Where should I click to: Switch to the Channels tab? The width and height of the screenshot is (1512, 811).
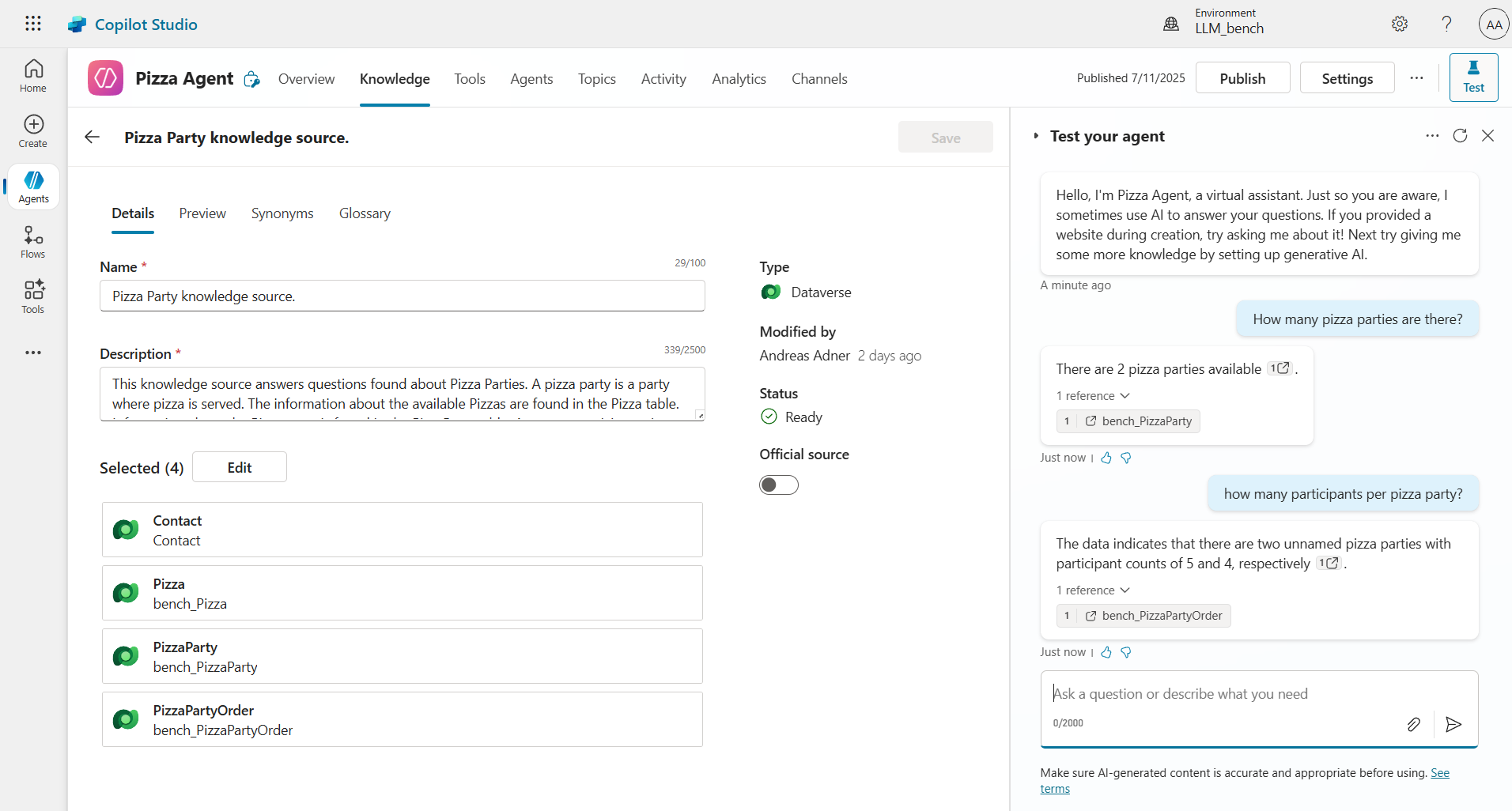pos(819,78)
